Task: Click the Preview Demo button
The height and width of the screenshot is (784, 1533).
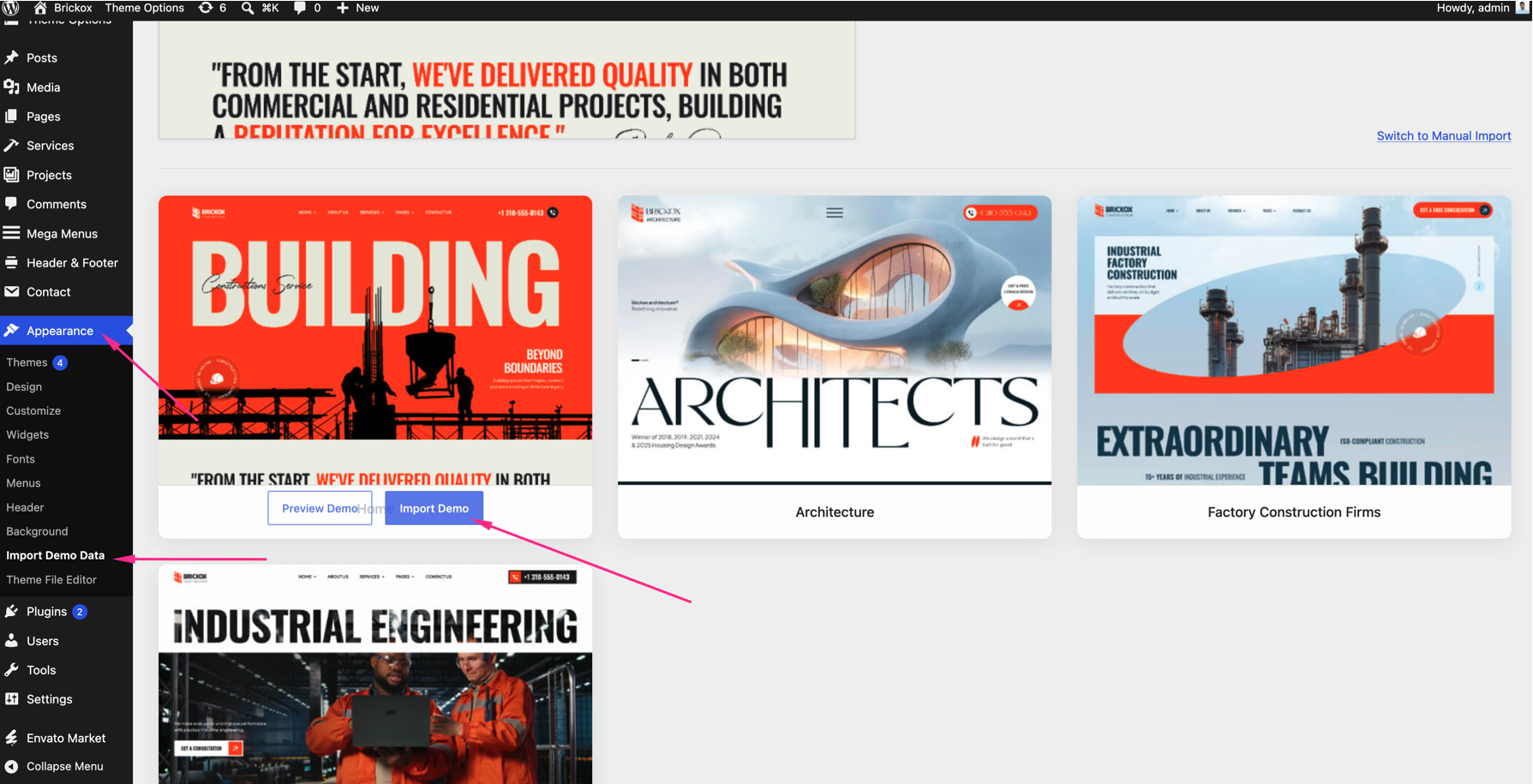Action: click(x=320, y=508)
